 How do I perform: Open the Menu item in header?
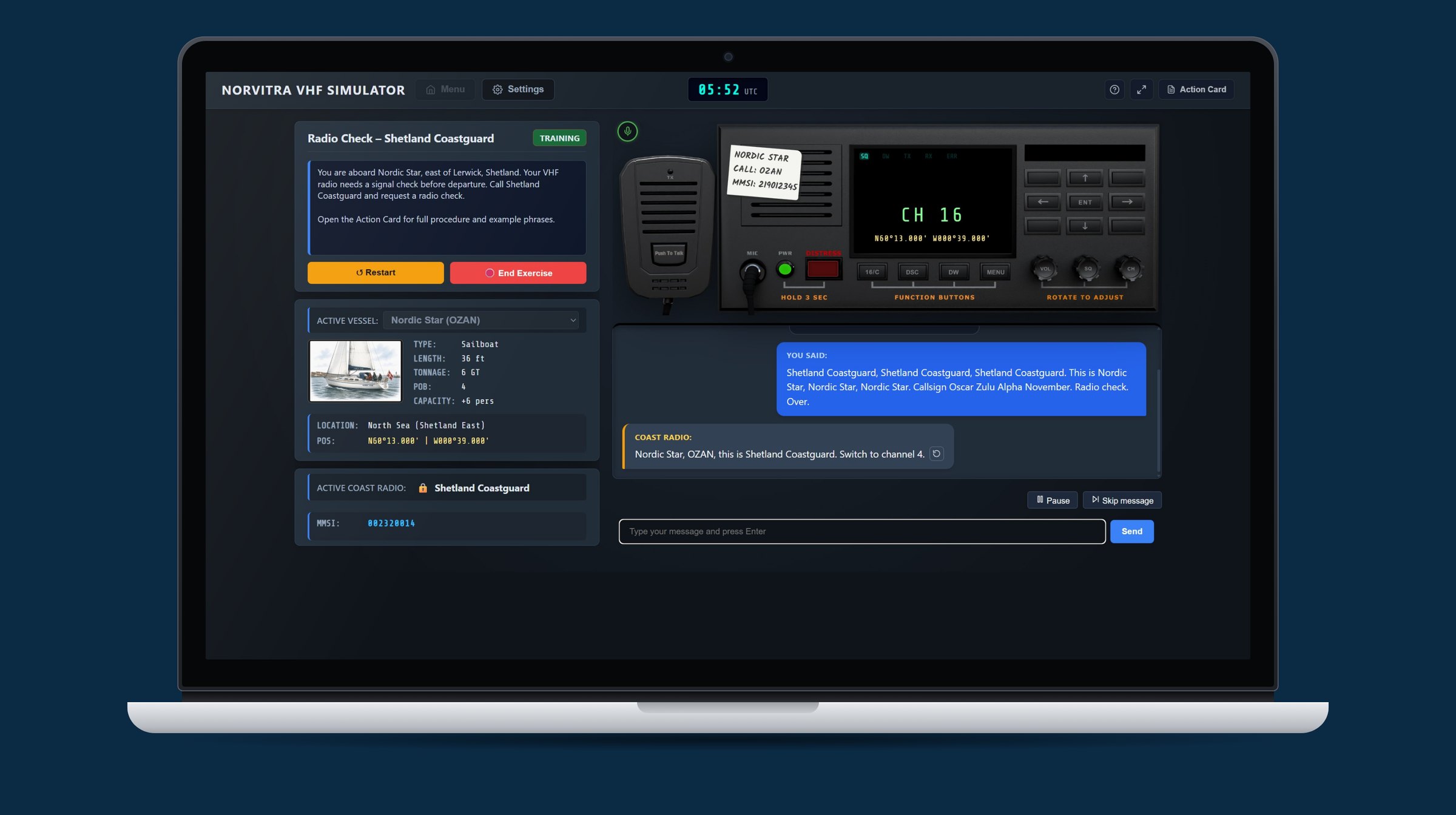click(x=445, y=89)
